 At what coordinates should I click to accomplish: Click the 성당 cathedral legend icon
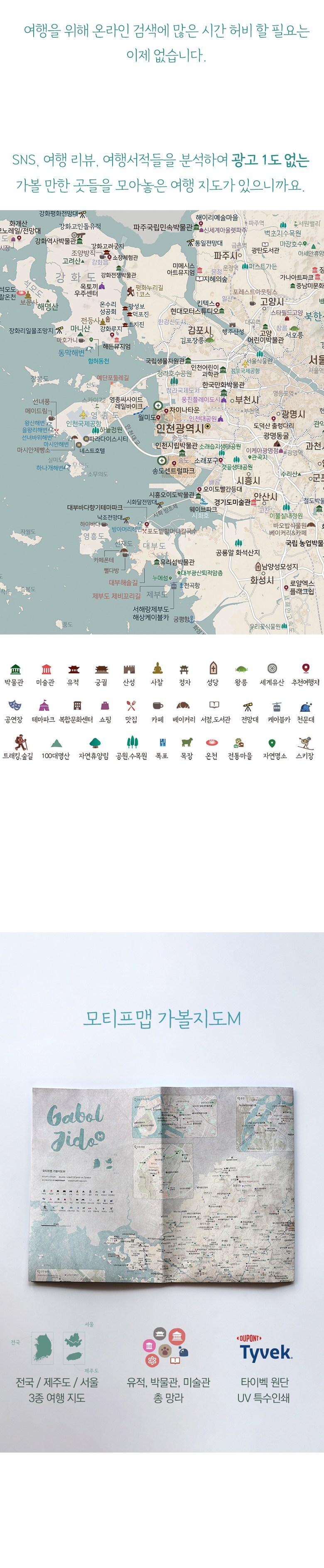[x=213, y=668]
